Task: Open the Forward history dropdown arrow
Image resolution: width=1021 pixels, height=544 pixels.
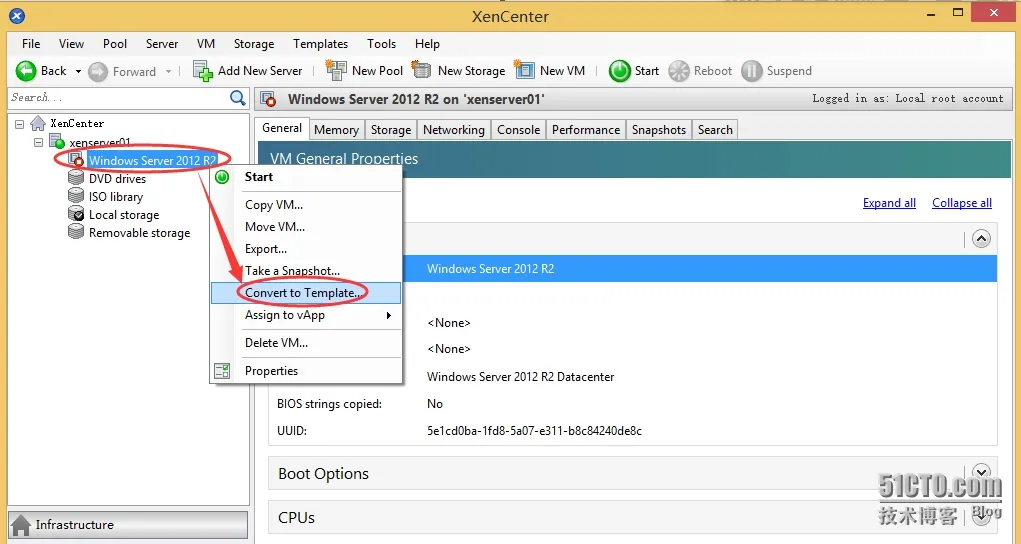Action: pyautogui.click(x=168, y=71)
